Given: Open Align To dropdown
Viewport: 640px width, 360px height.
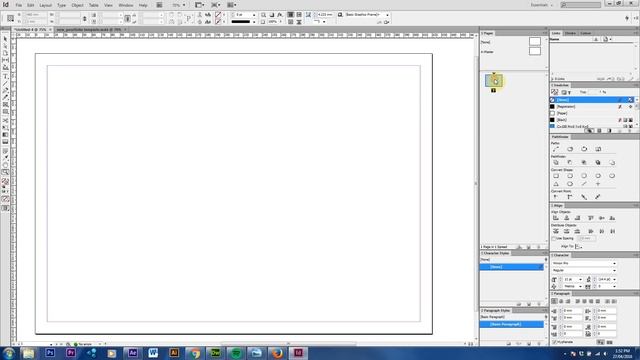Looking at the screenshot, I should tap(578, 247).
